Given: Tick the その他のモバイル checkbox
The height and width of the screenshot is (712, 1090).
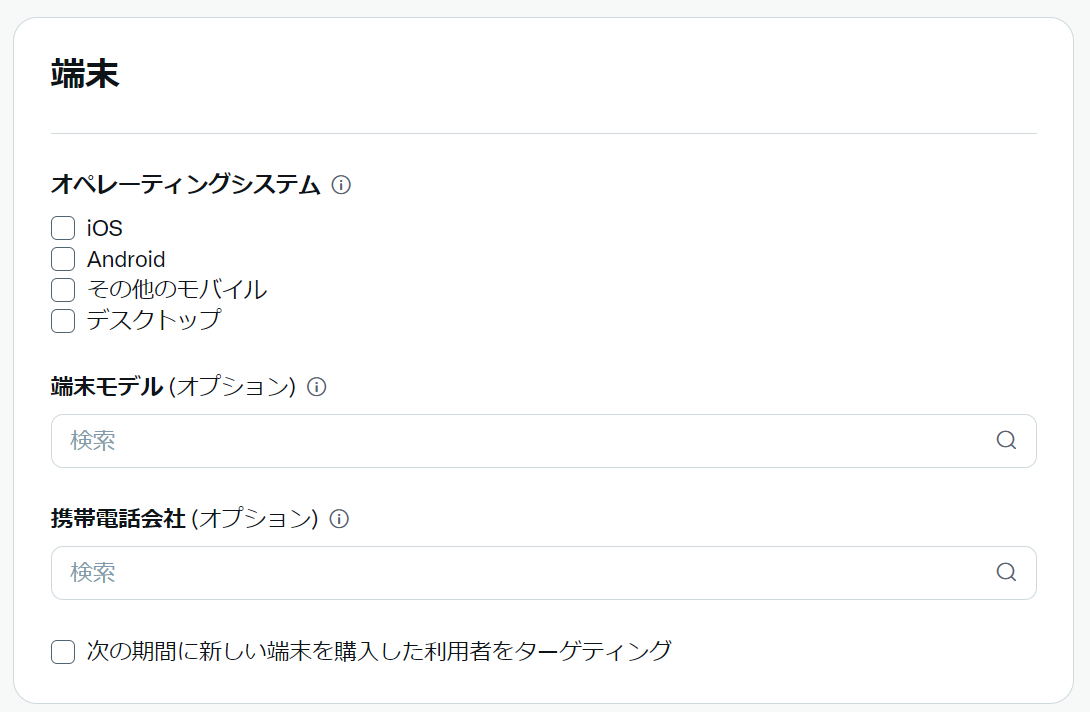Looking at the screenshot, I should (63, 290).
